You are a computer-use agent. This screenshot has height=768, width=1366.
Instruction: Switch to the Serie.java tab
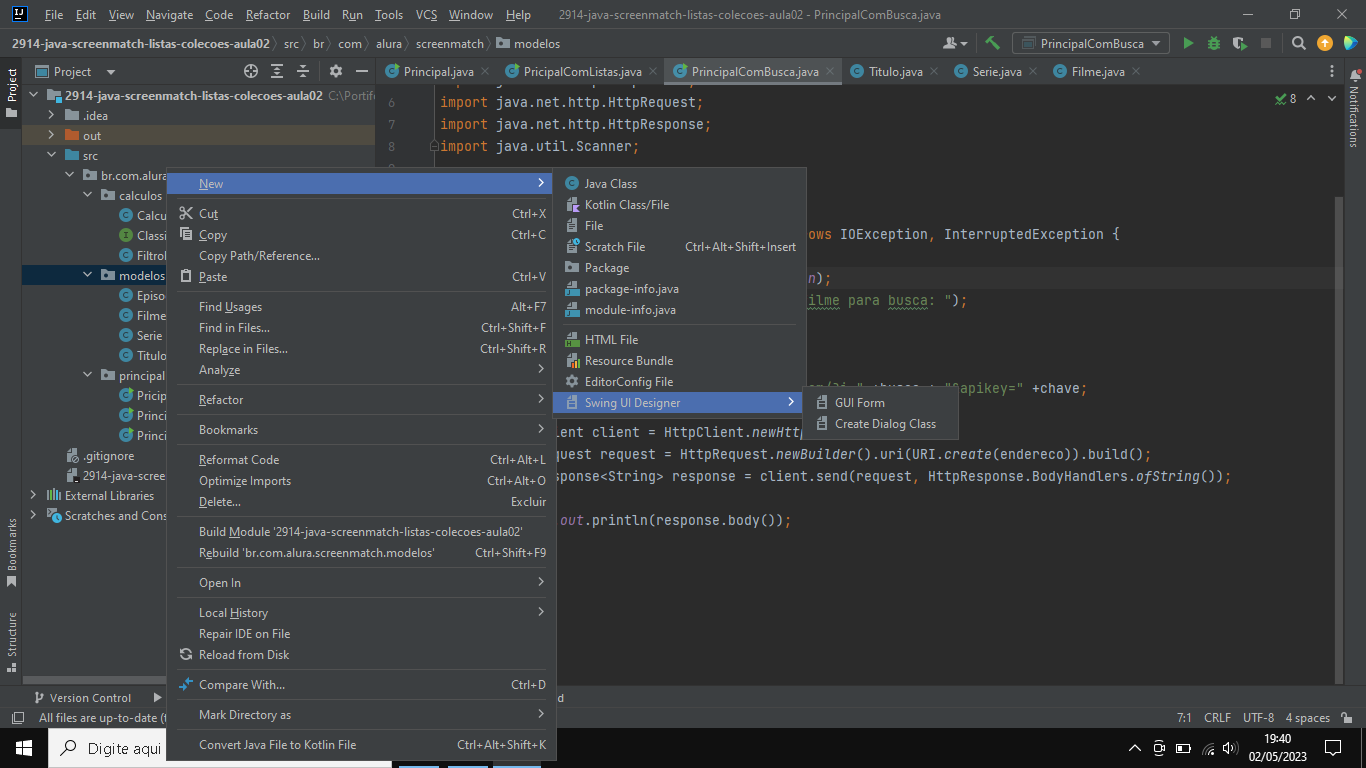click(x=996, y=72)
